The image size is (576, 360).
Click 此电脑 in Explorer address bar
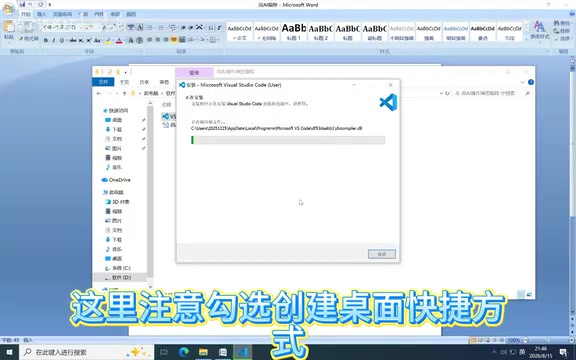coord(151,93)
